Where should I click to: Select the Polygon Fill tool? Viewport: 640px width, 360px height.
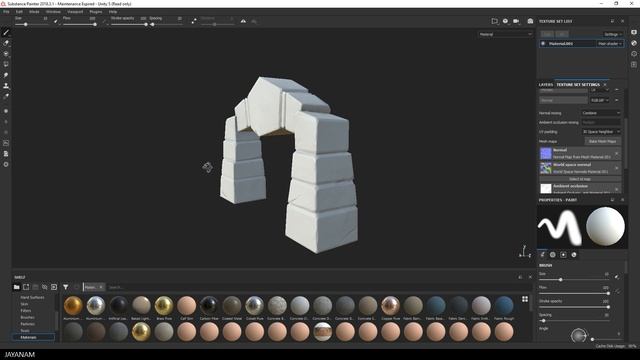[x=6, y=64]
